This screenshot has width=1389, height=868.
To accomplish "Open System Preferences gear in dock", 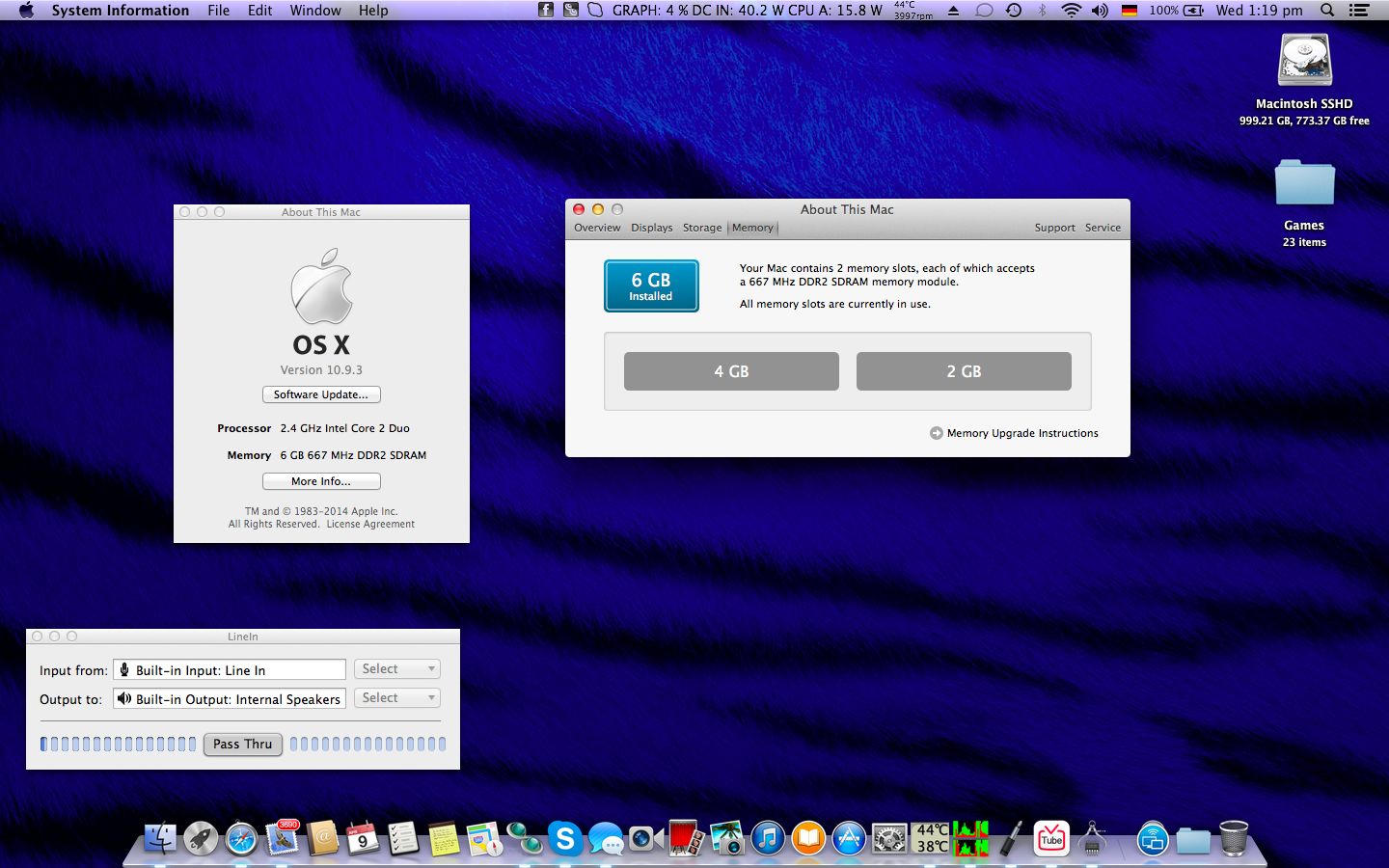I will [889, 838].
